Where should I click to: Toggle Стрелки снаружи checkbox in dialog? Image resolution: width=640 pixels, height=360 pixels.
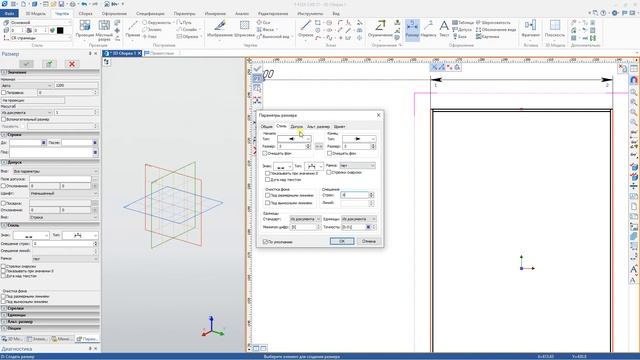tap(329, 172)
